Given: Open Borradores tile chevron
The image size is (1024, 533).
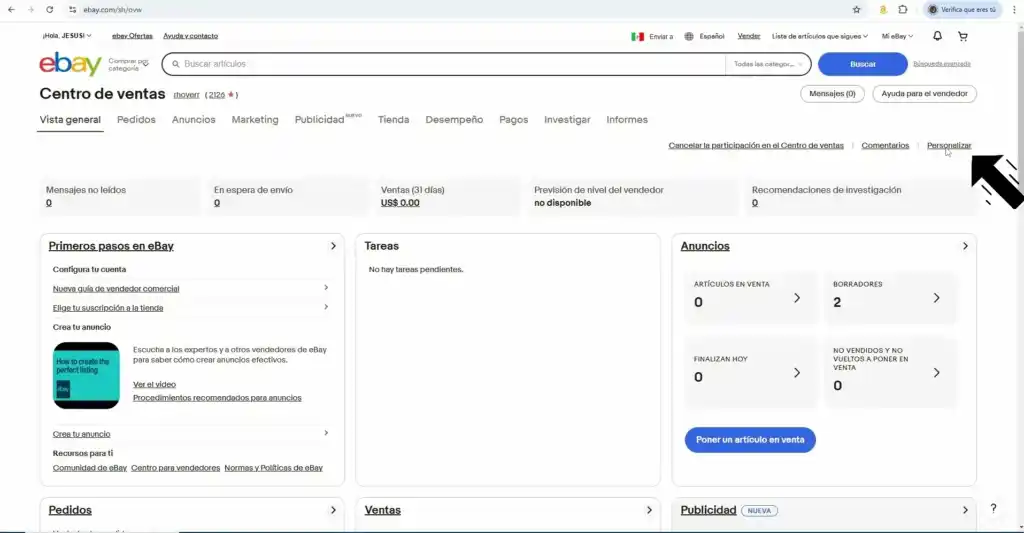Looking at the screenshot, I should pyautogui.click(x=936, y=298).
